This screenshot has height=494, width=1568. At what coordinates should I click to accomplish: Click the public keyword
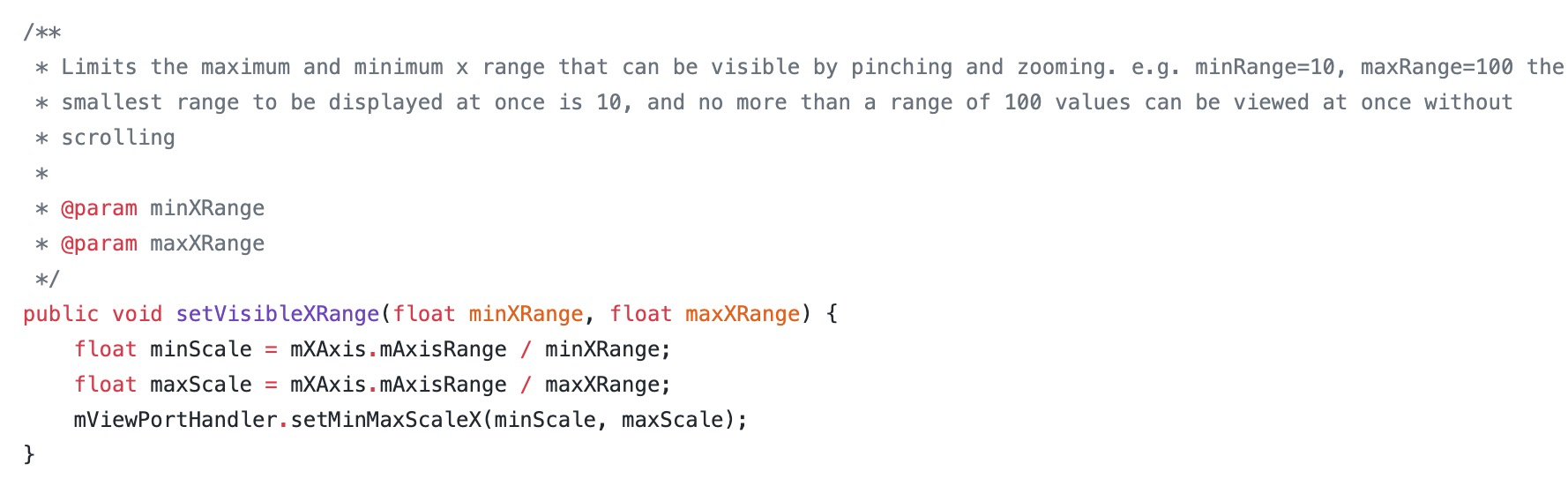click(x=61, y=314)
